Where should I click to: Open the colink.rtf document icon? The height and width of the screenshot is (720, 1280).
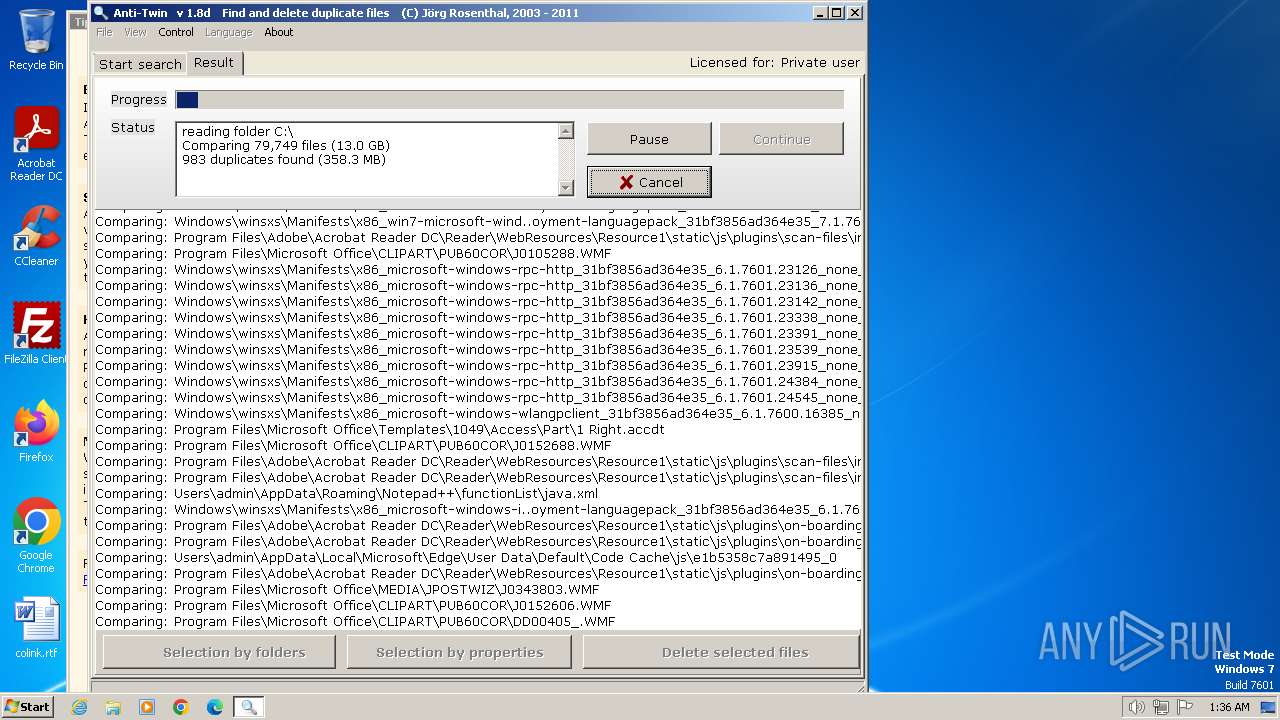36,627
